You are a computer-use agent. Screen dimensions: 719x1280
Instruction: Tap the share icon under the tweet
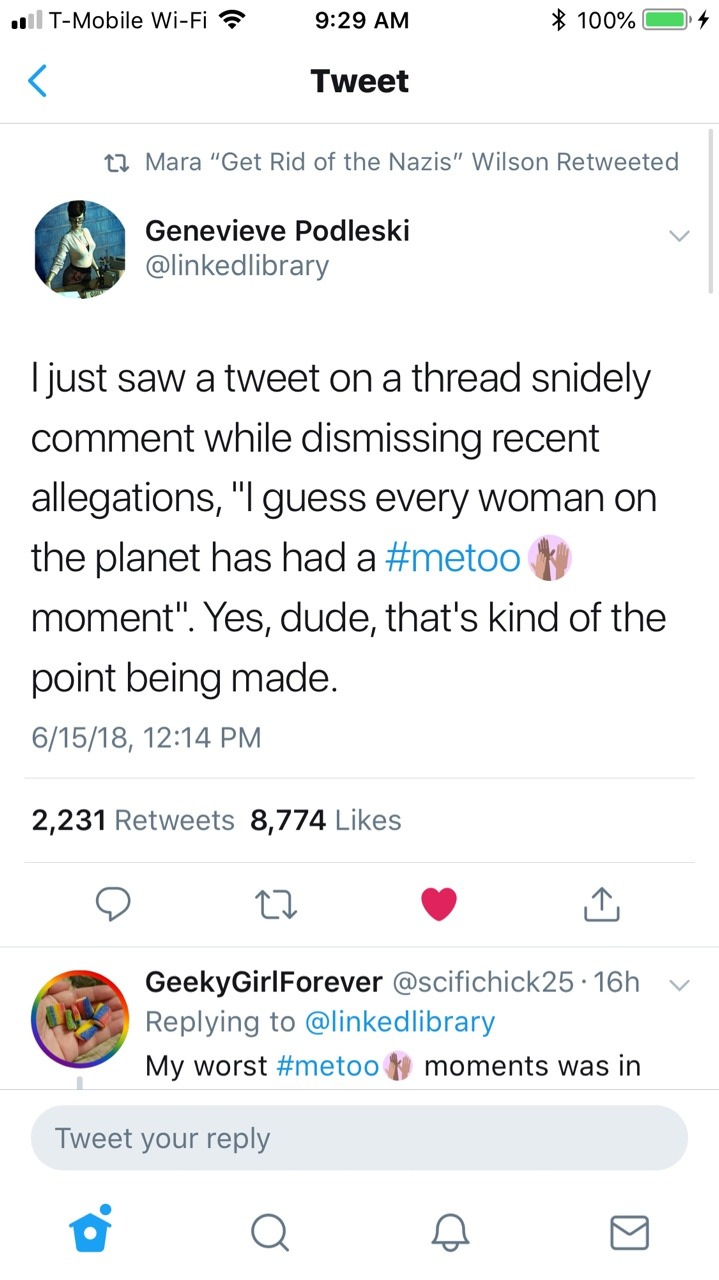click(x=601, y=903)
